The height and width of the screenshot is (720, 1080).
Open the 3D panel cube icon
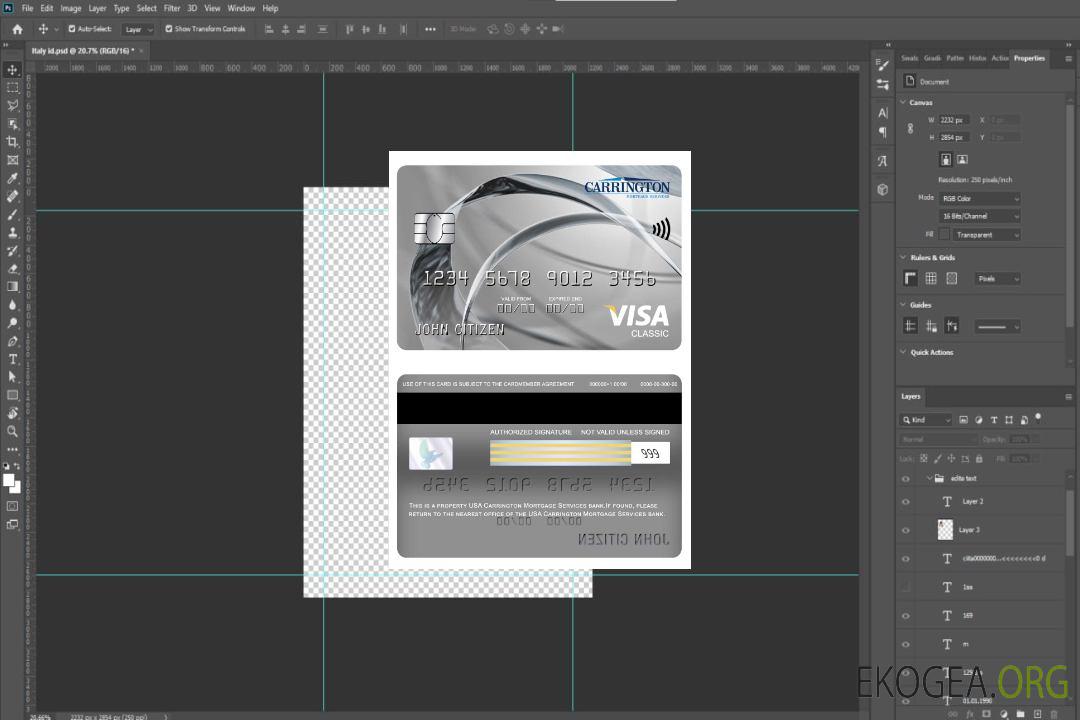click(883, 189)
